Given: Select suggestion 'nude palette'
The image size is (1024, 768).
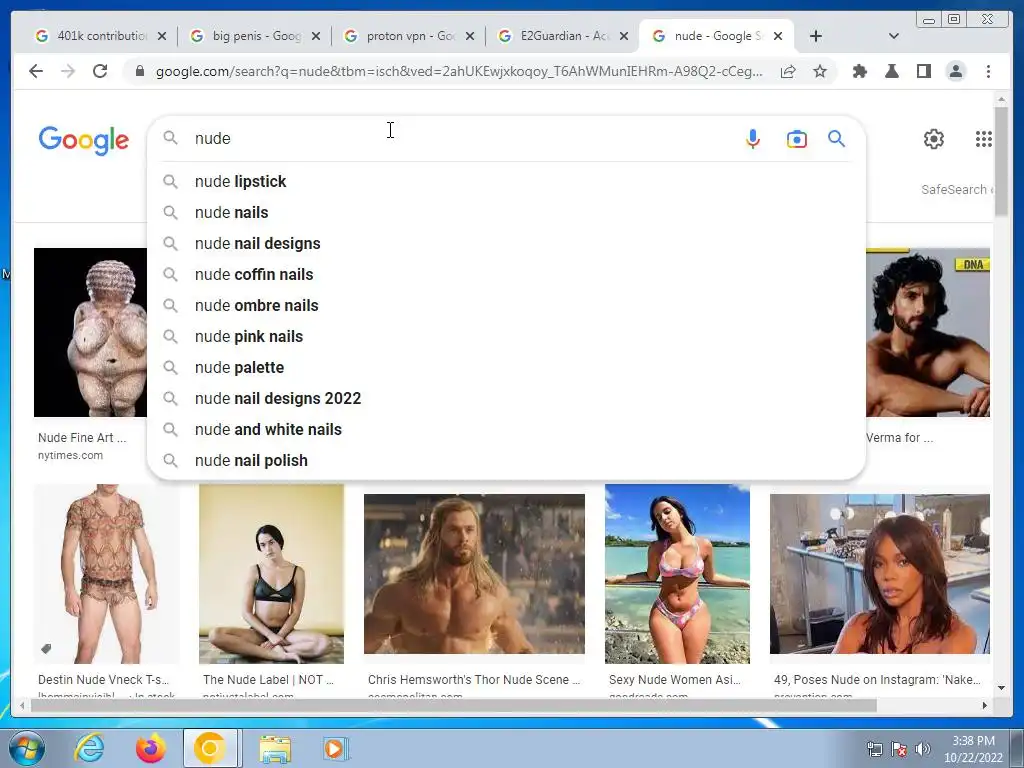Looking at the screenshot, I should 507,368.
